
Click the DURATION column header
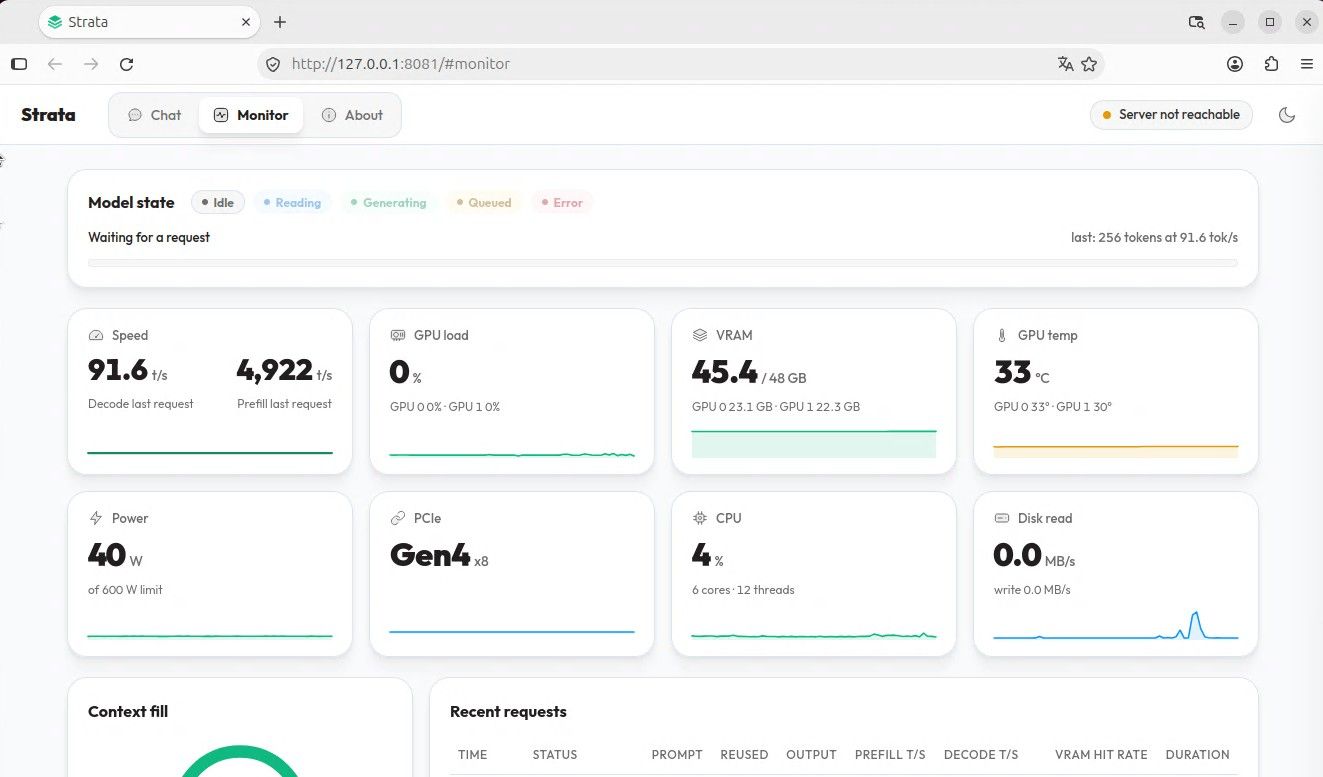tap(1197, 755)
